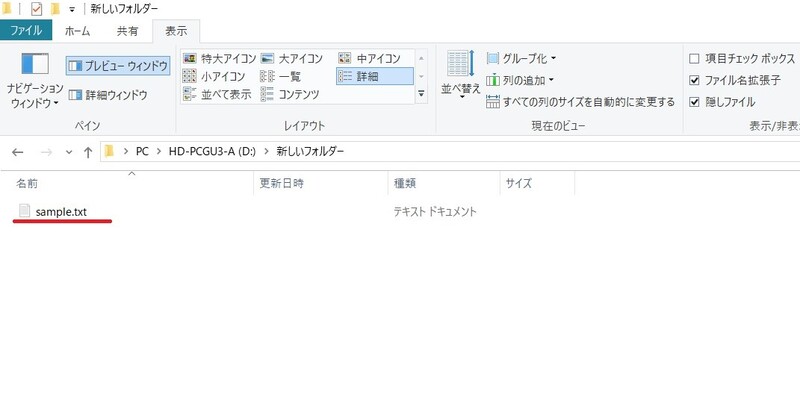
Task: Select Medium Icons (中アイコン) layout
Action: (370, 59)
